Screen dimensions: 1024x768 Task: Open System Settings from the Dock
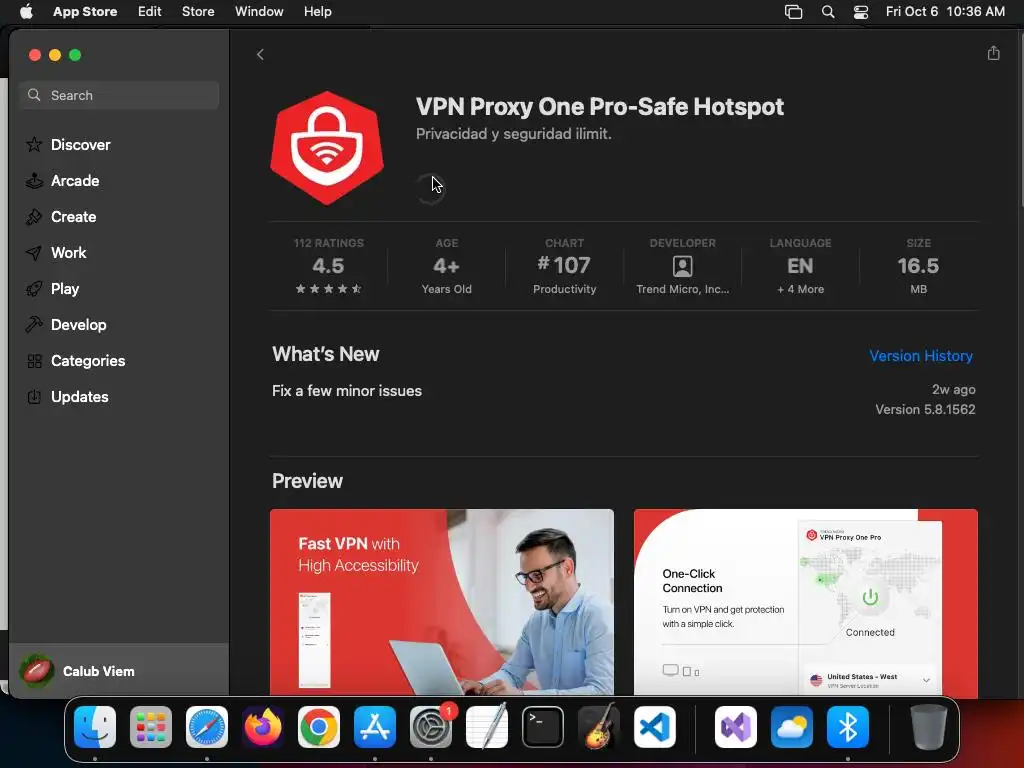click(431, 727)
